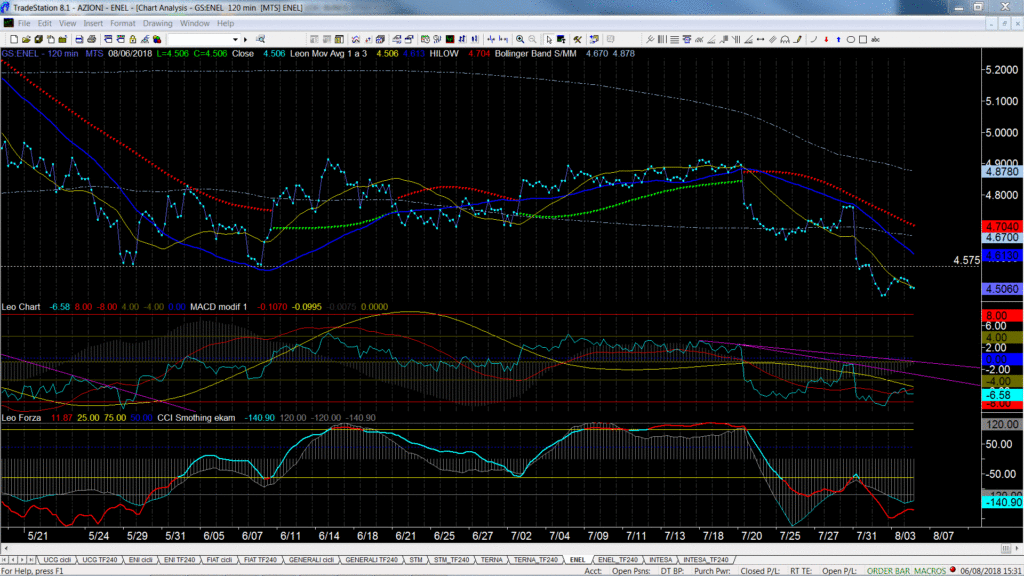The width and height of the screenshot is (1024, 576).
Task: Open the Format menu
Action: pyautogui.click(x=123, y=24)
